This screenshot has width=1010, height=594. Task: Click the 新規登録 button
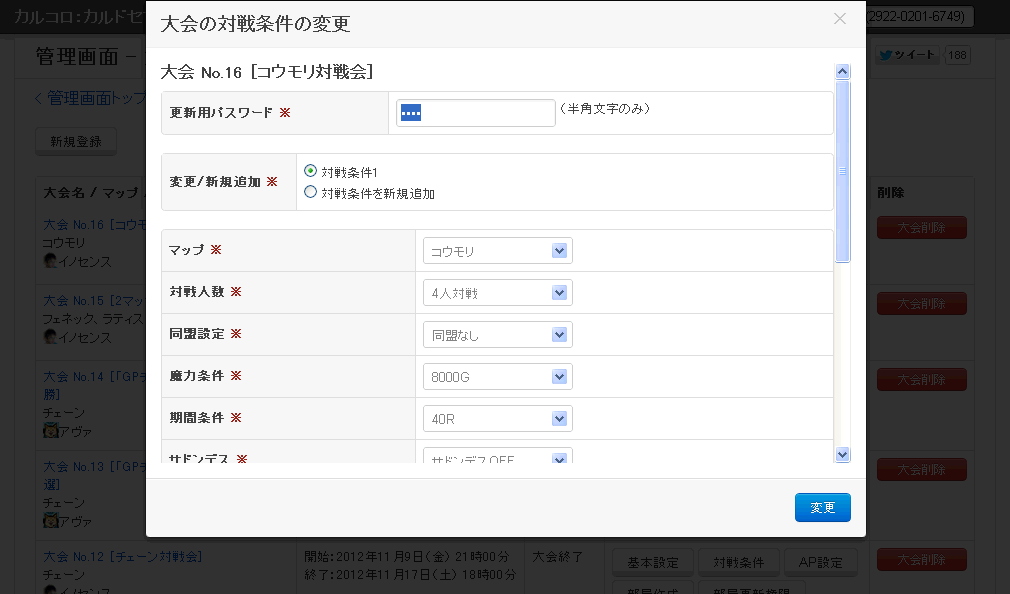tap(76, 142)
